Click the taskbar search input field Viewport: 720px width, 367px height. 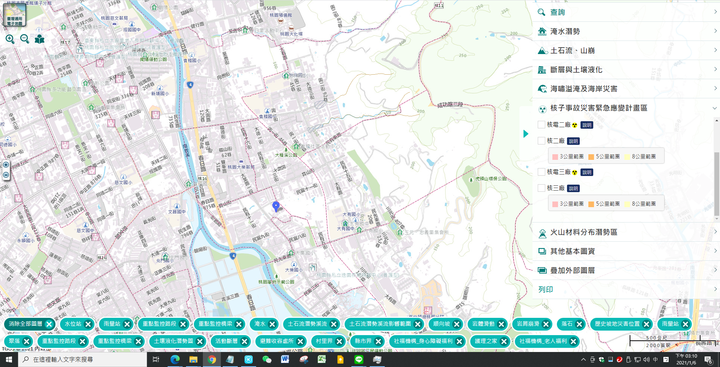[x=83, y=360]
